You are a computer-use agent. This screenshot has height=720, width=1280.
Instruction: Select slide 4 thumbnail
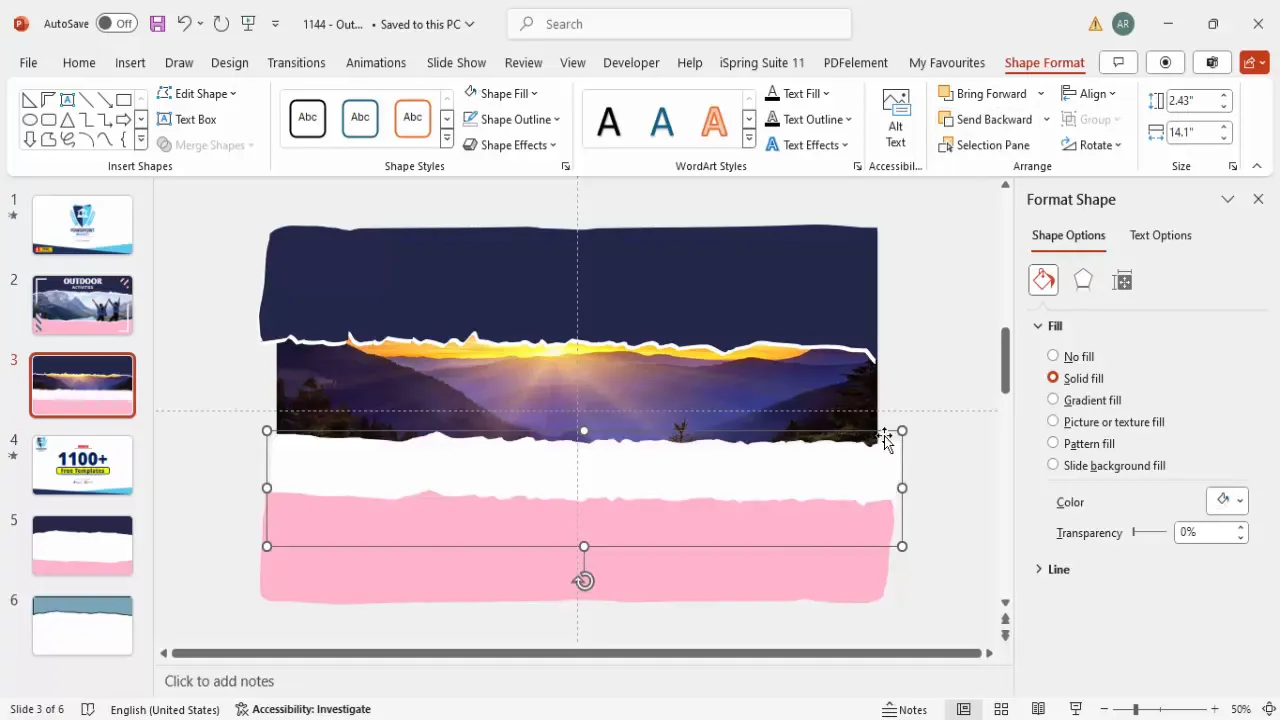click(x=82, y=464)
